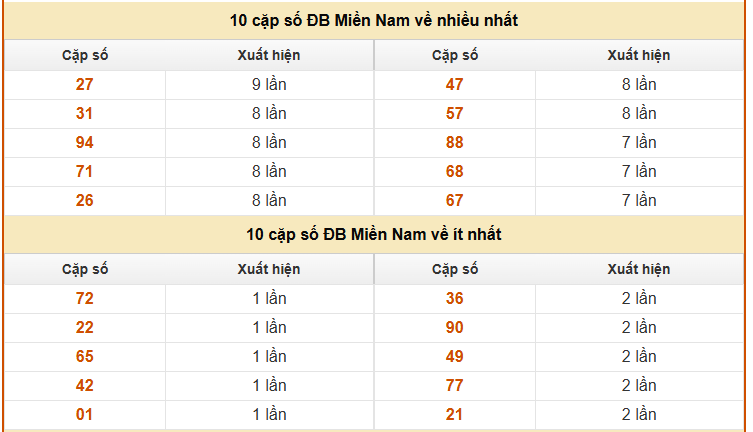Open number pair 67
753x432 pixels.
(x=455, y=201)
